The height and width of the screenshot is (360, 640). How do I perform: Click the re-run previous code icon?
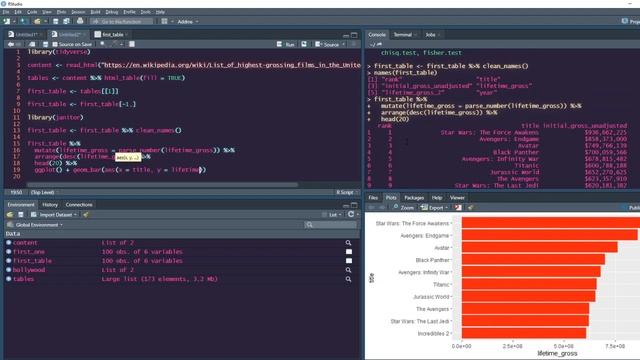click(x=304, y=44)
